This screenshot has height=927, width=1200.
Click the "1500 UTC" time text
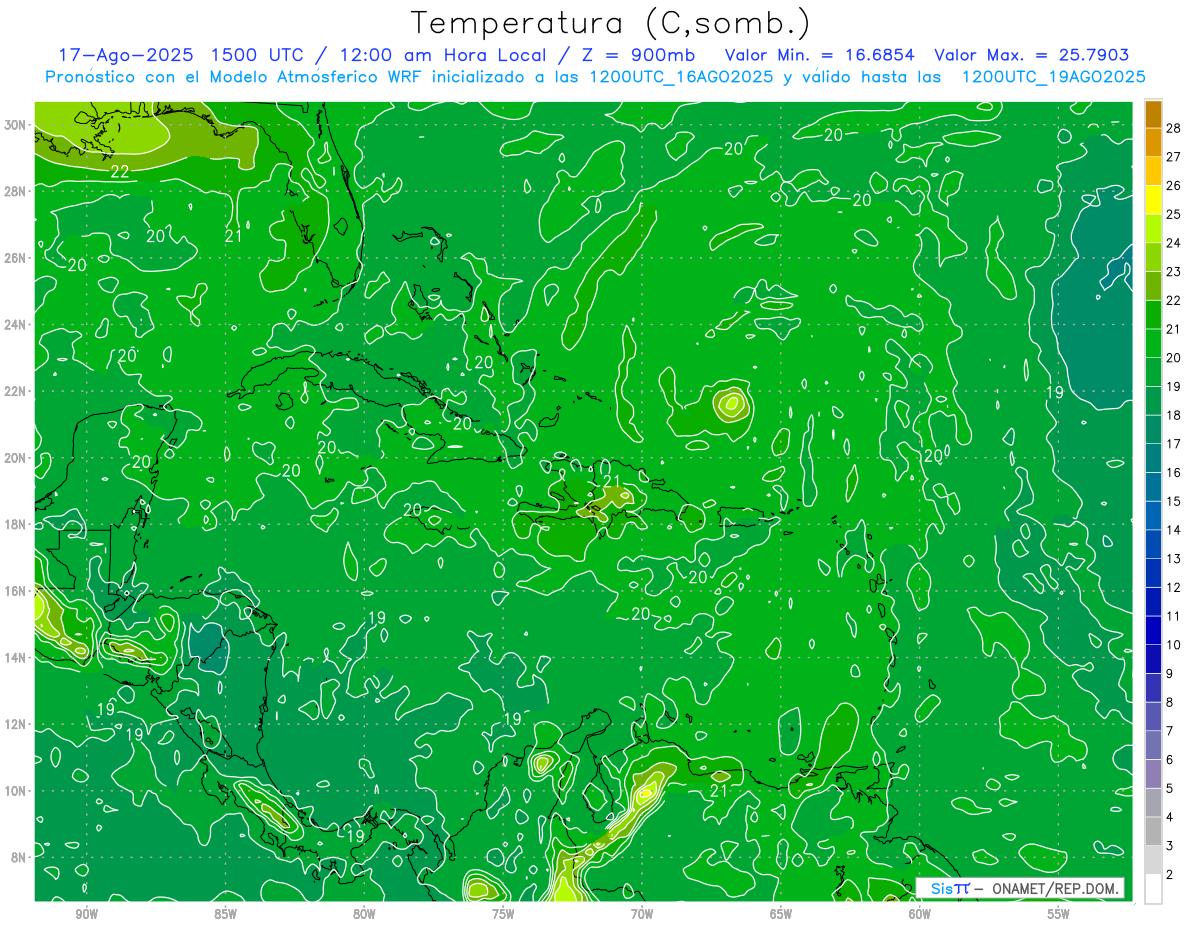click(256, 55)
